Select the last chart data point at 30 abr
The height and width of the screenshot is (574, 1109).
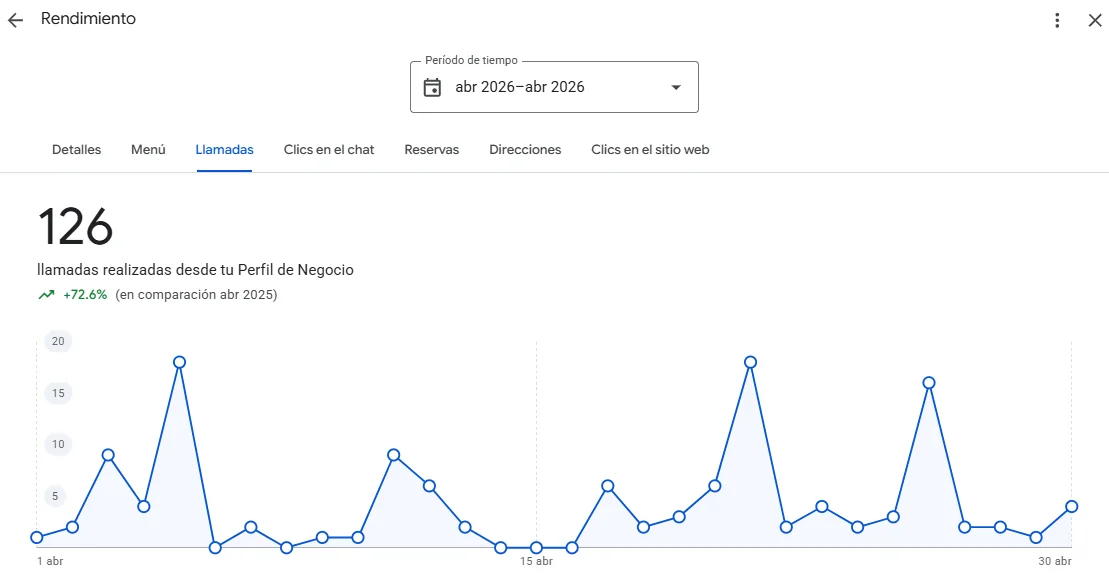coord(1072,506)
